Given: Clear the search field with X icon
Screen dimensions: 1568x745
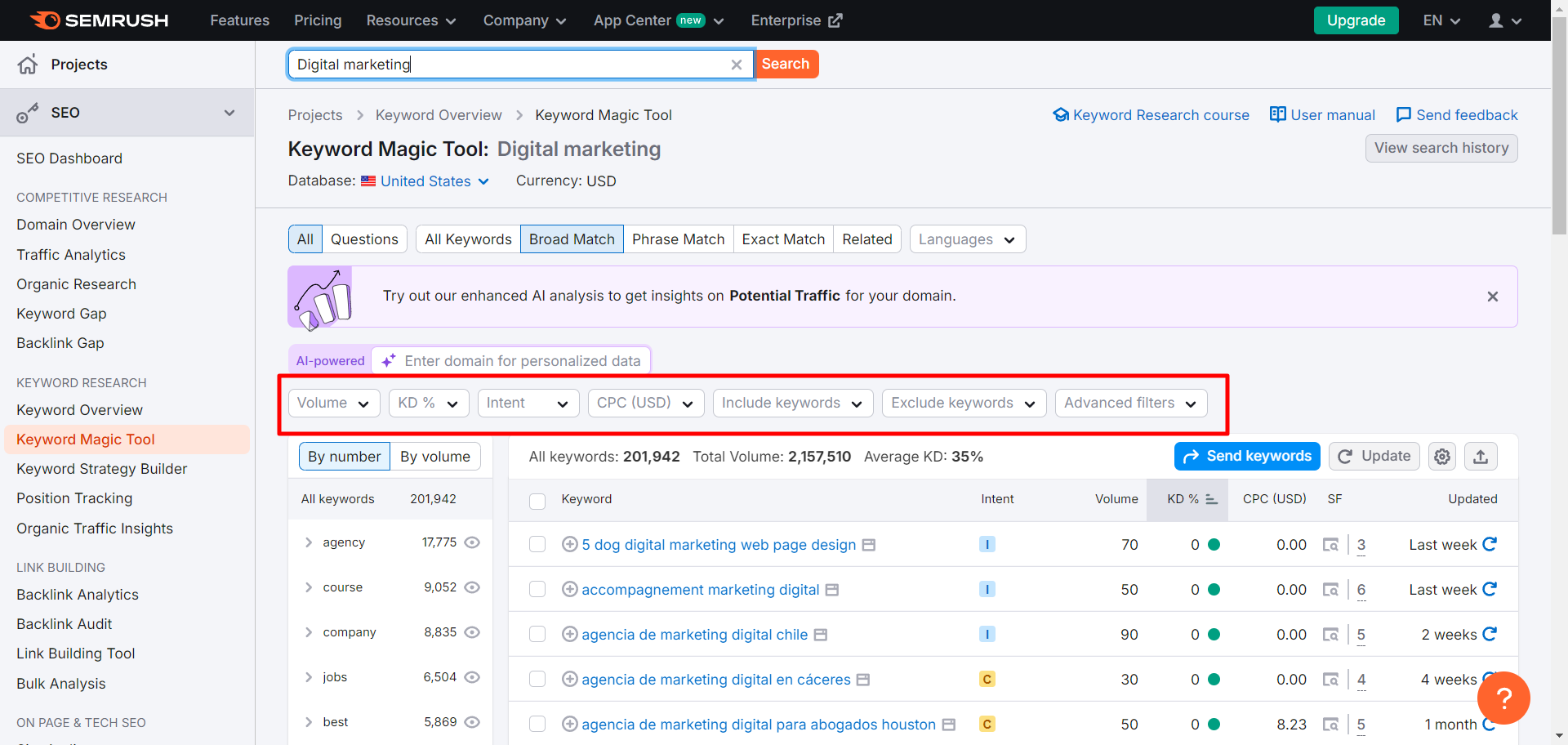Looking at the screenshot, I should pos(737,65).
